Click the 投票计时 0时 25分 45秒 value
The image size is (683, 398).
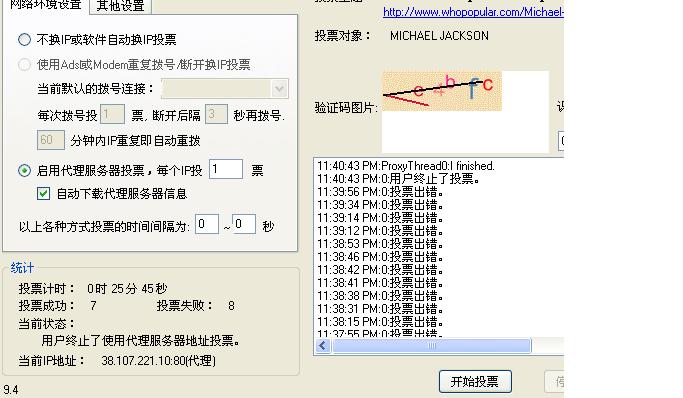127,288
